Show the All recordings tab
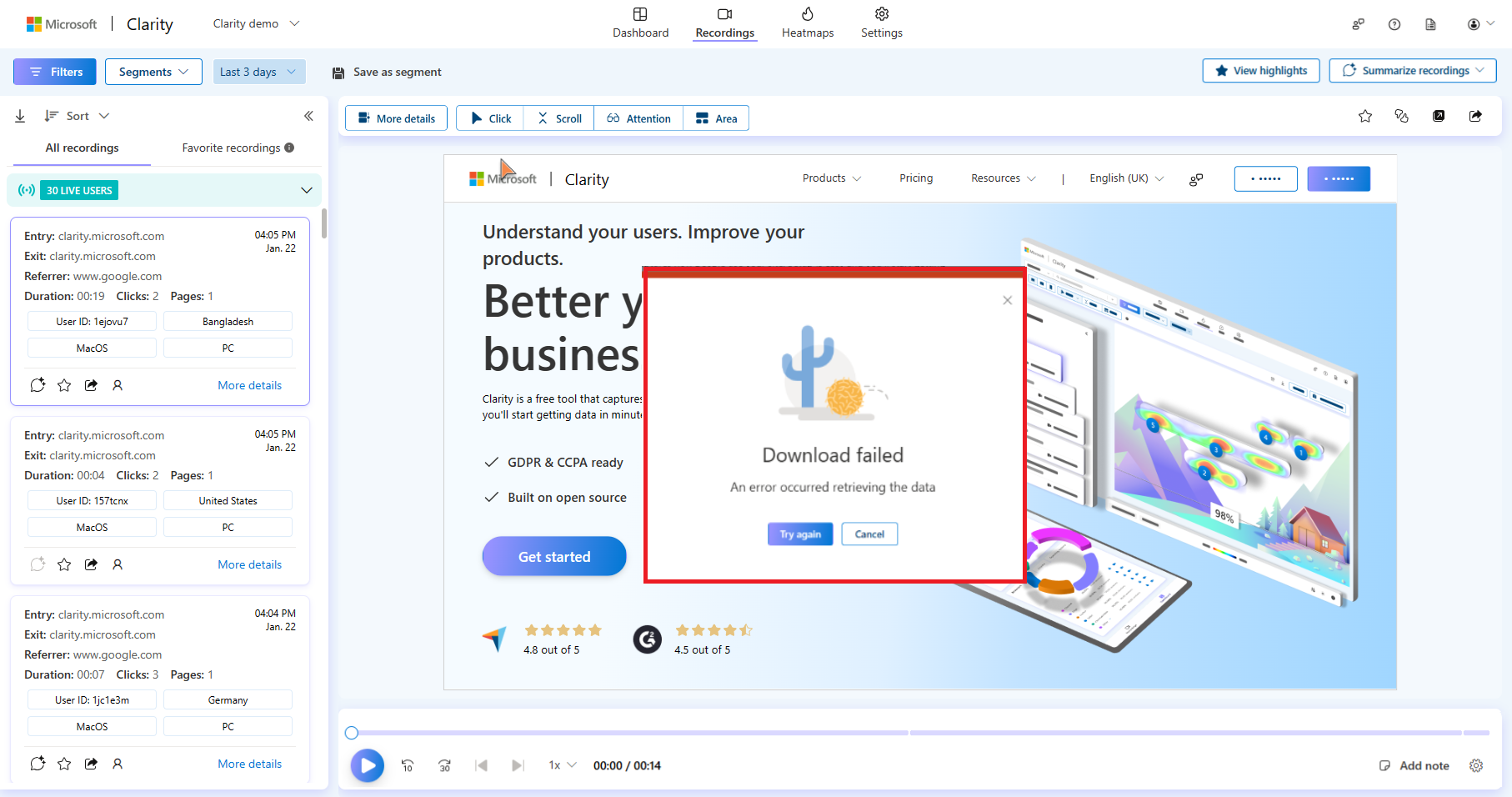The image size is (1512, 797). (82, 148)
